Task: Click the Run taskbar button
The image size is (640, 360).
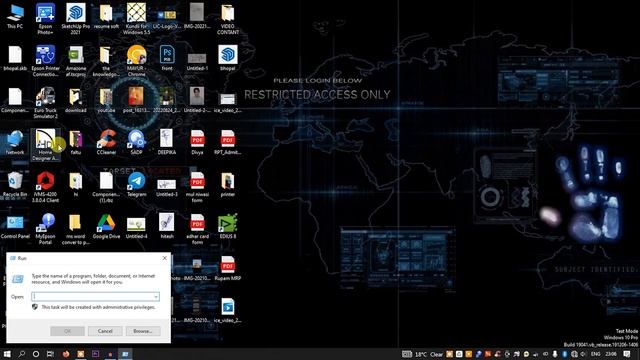Action: 125,354
